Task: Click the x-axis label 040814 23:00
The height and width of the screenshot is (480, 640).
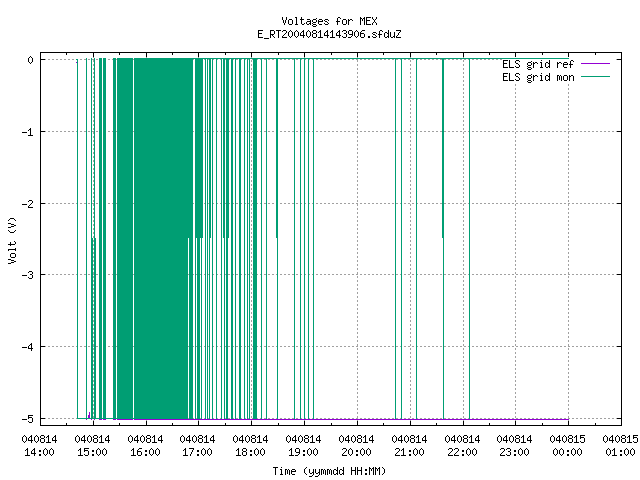Action: pos(515,446)
